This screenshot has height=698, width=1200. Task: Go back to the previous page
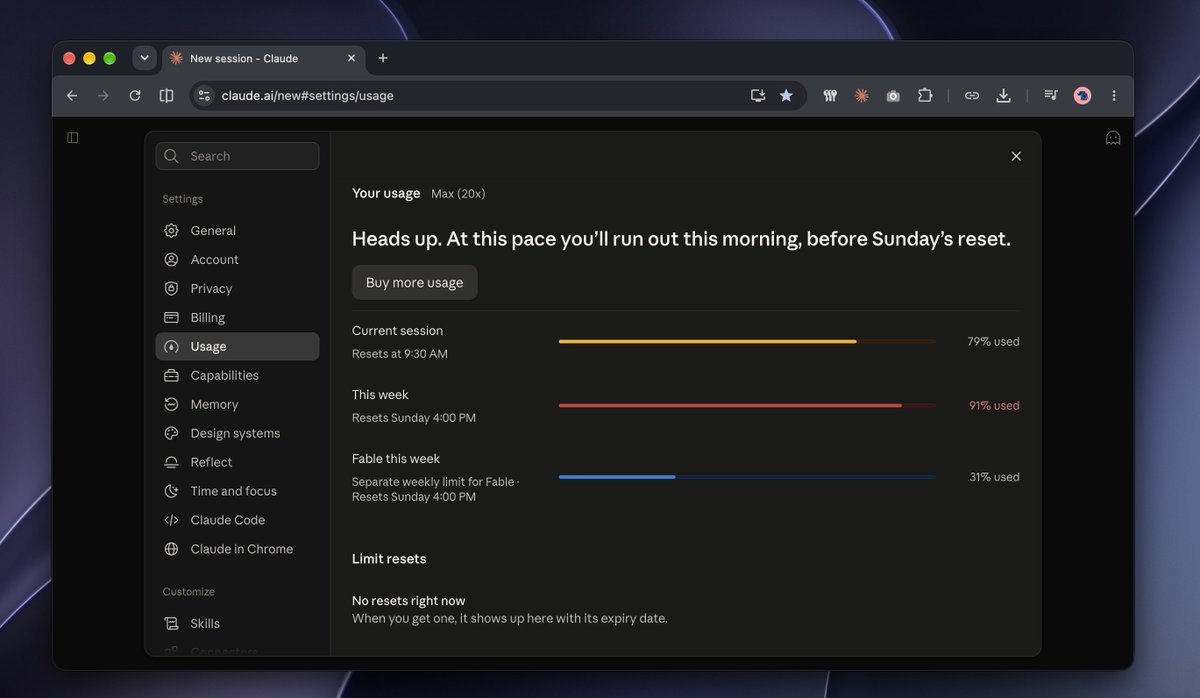[72, 96]
